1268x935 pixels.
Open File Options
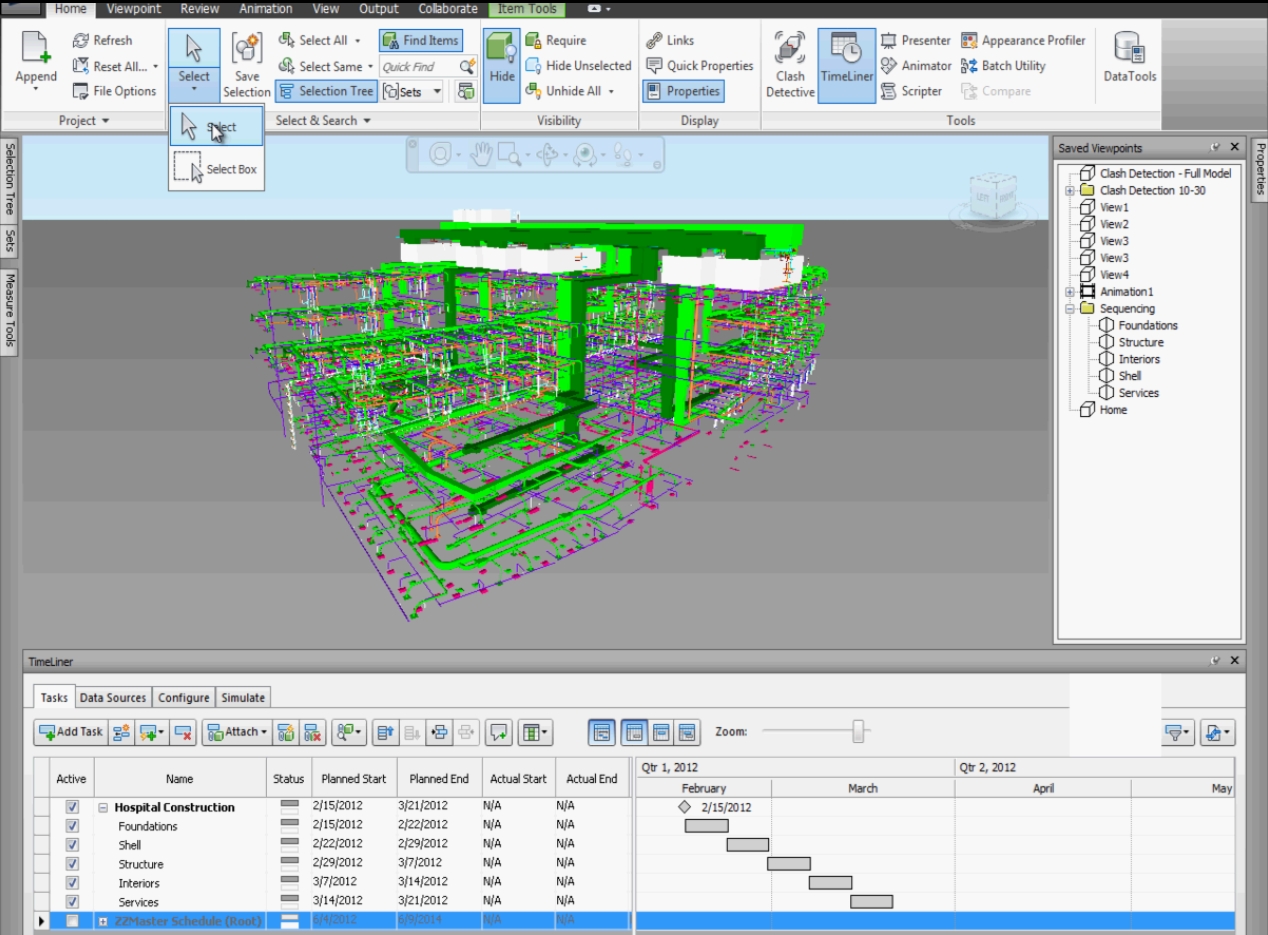[114, 91]
